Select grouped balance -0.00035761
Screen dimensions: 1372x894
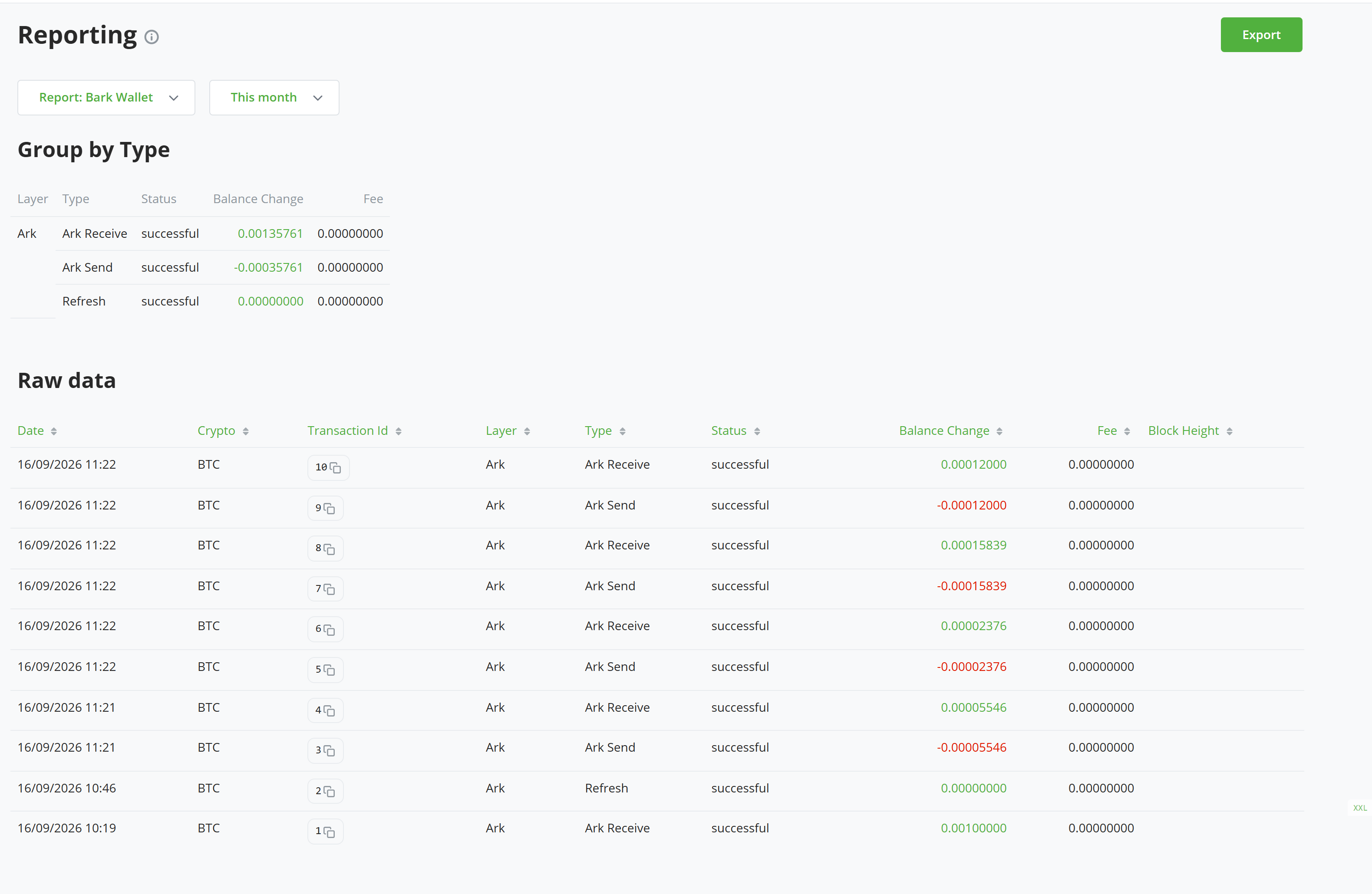pos(268,267)
